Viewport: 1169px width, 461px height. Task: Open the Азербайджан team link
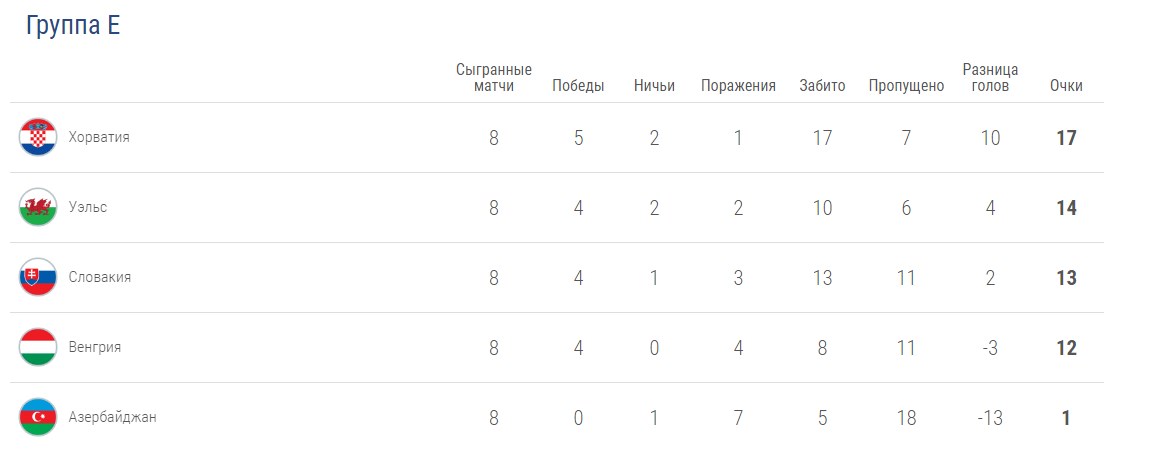pyautogui.click(x=112, y=417)
